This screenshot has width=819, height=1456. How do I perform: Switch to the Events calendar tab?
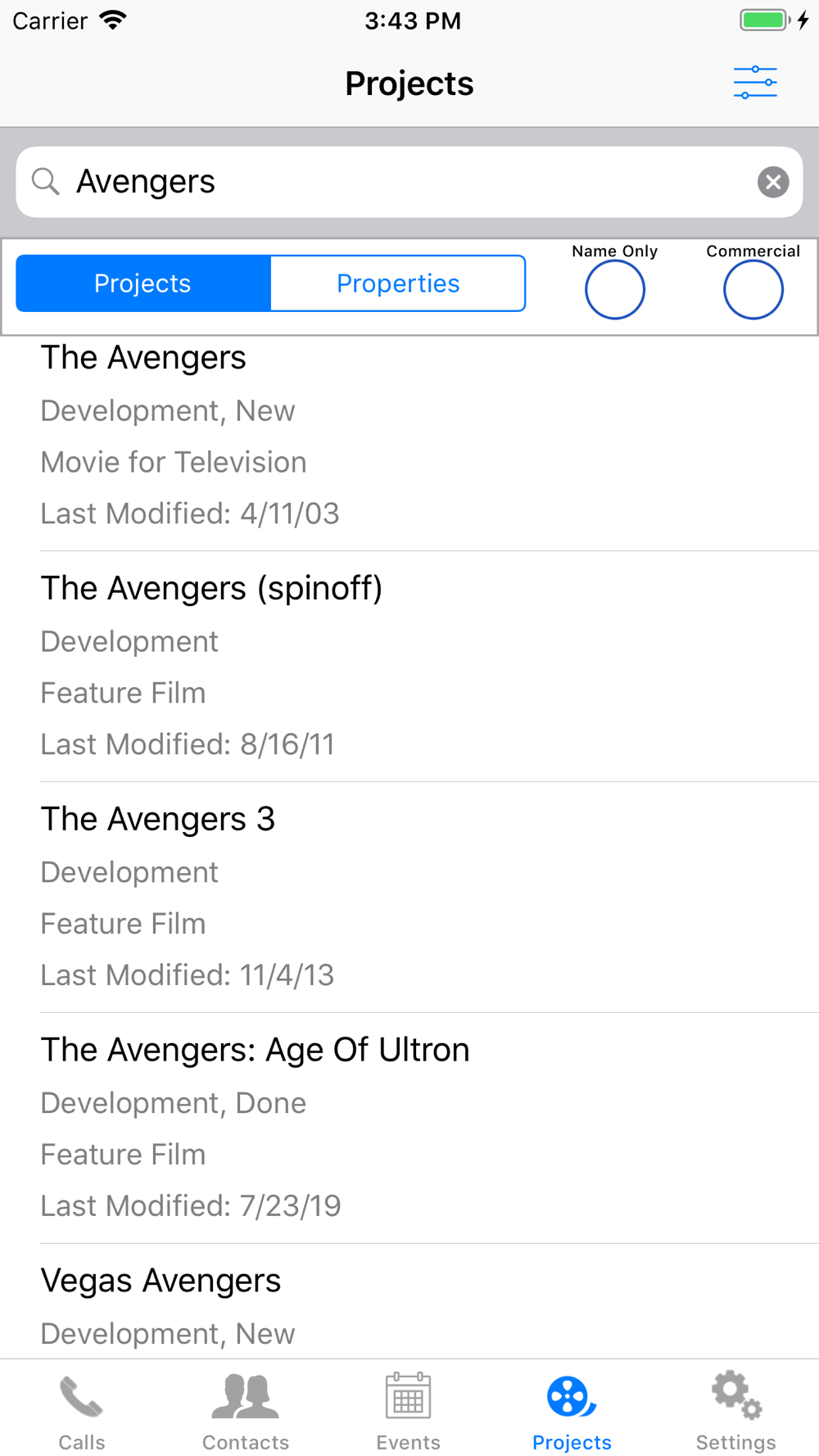point(409,1410)
